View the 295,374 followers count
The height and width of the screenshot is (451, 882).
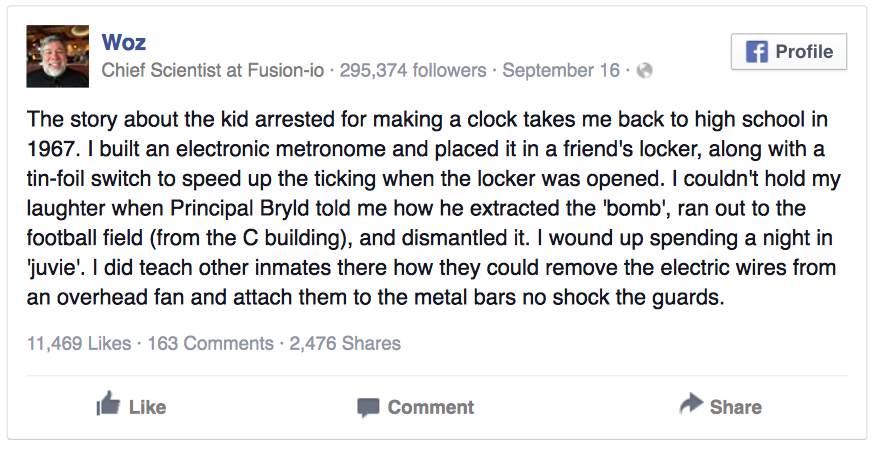tap(413, 71)
